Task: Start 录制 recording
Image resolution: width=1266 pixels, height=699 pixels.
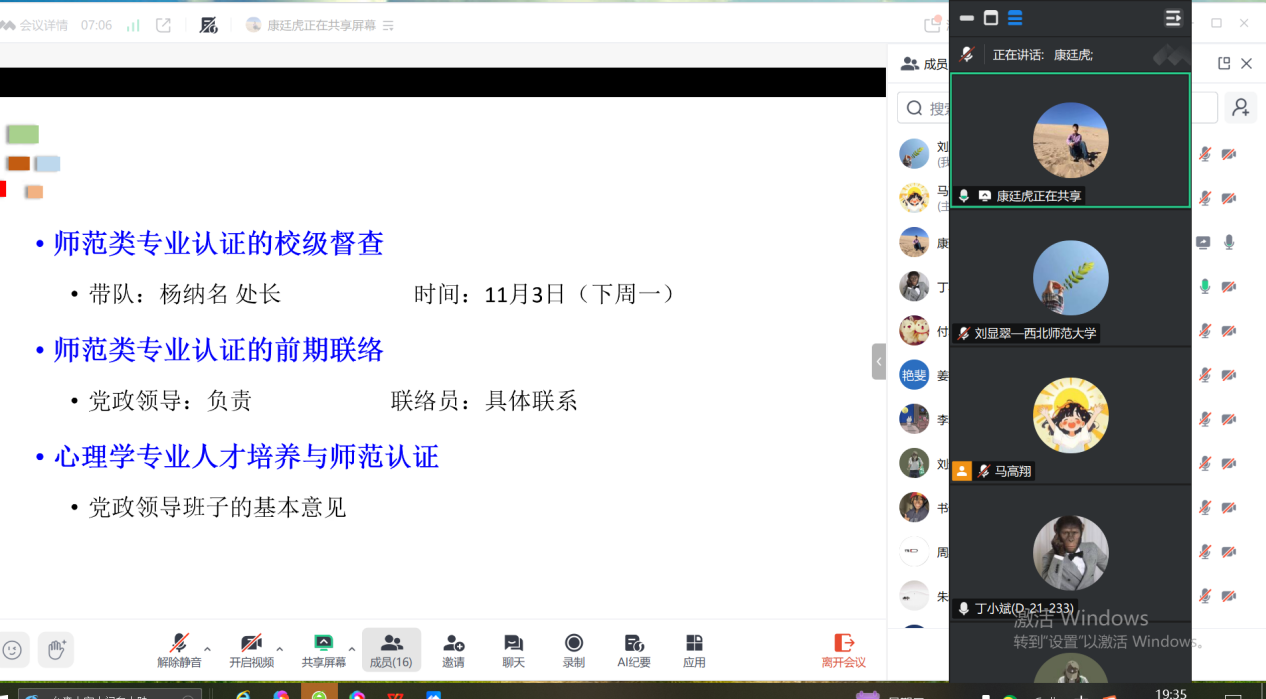Action: (x=573, y=643)
